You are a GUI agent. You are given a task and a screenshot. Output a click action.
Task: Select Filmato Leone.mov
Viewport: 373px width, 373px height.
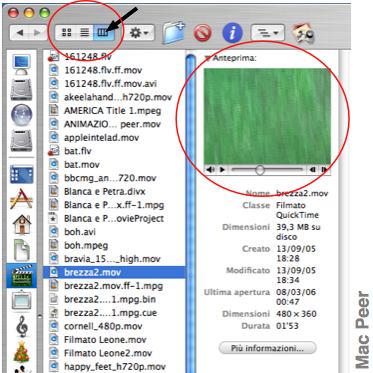click(x=114, y=340)
